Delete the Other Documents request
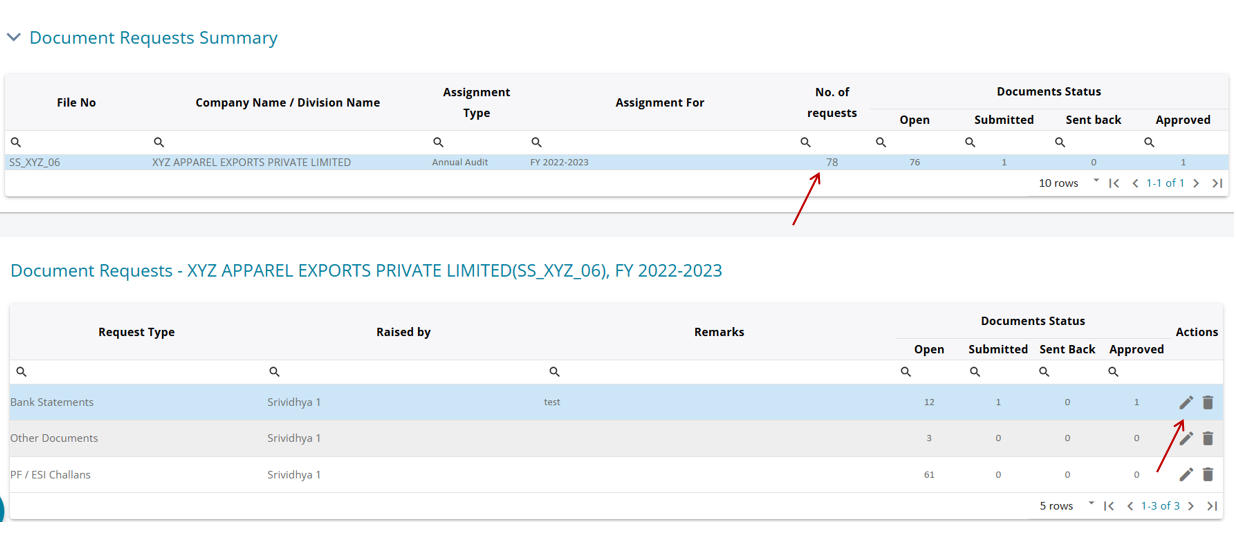This screenshot has width=1236, height=535. [1208, 438]
